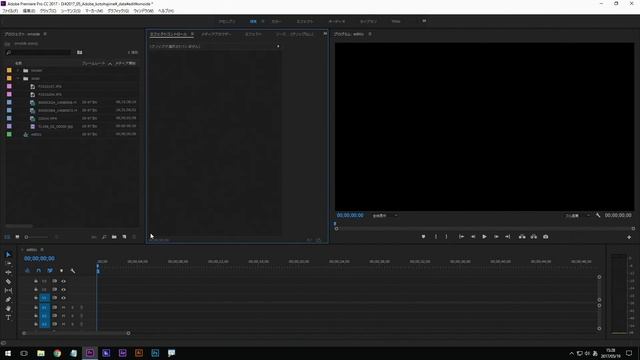The height and width of the screenshot is (360, 640).
Task: Click Mark Out in the Program monitor
Action: pyautogui.click(x=446, y=237)
